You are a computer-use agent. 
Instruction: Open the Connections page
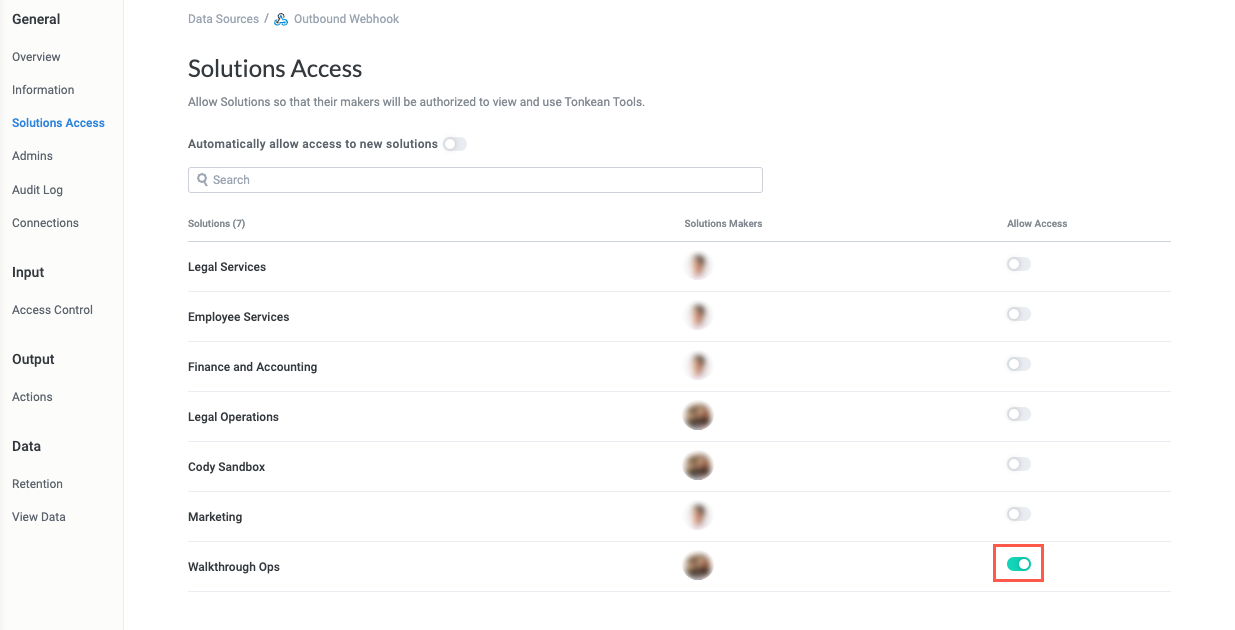point(45,222)
